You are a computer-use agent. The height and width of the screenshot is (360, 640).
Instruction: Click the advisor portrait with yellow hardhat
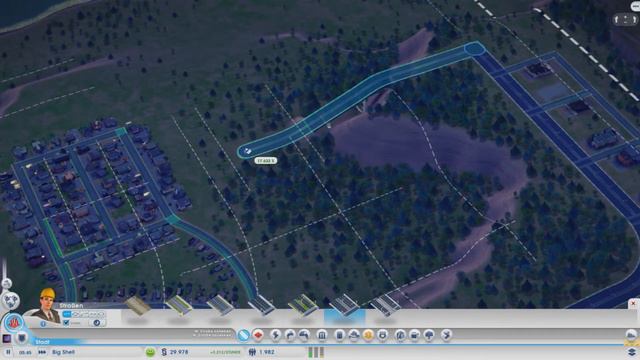coord(47,305)
